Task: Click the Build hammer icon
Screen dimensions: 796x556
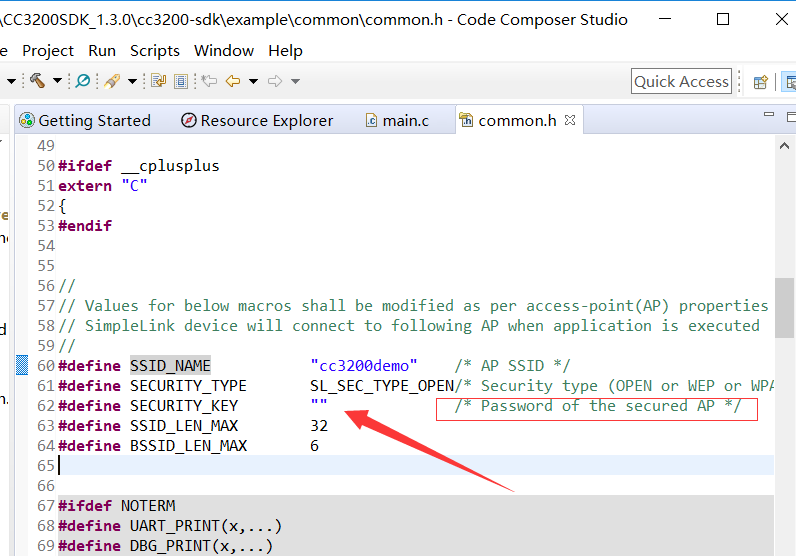Action: tap(37, 81)
